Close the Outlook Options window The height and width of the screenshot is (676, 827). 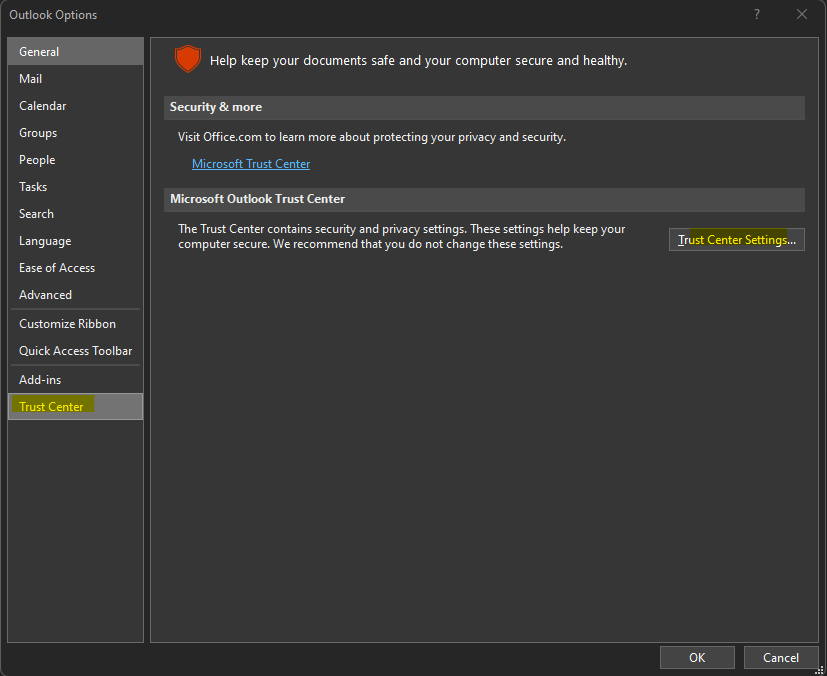pos(802,14)
